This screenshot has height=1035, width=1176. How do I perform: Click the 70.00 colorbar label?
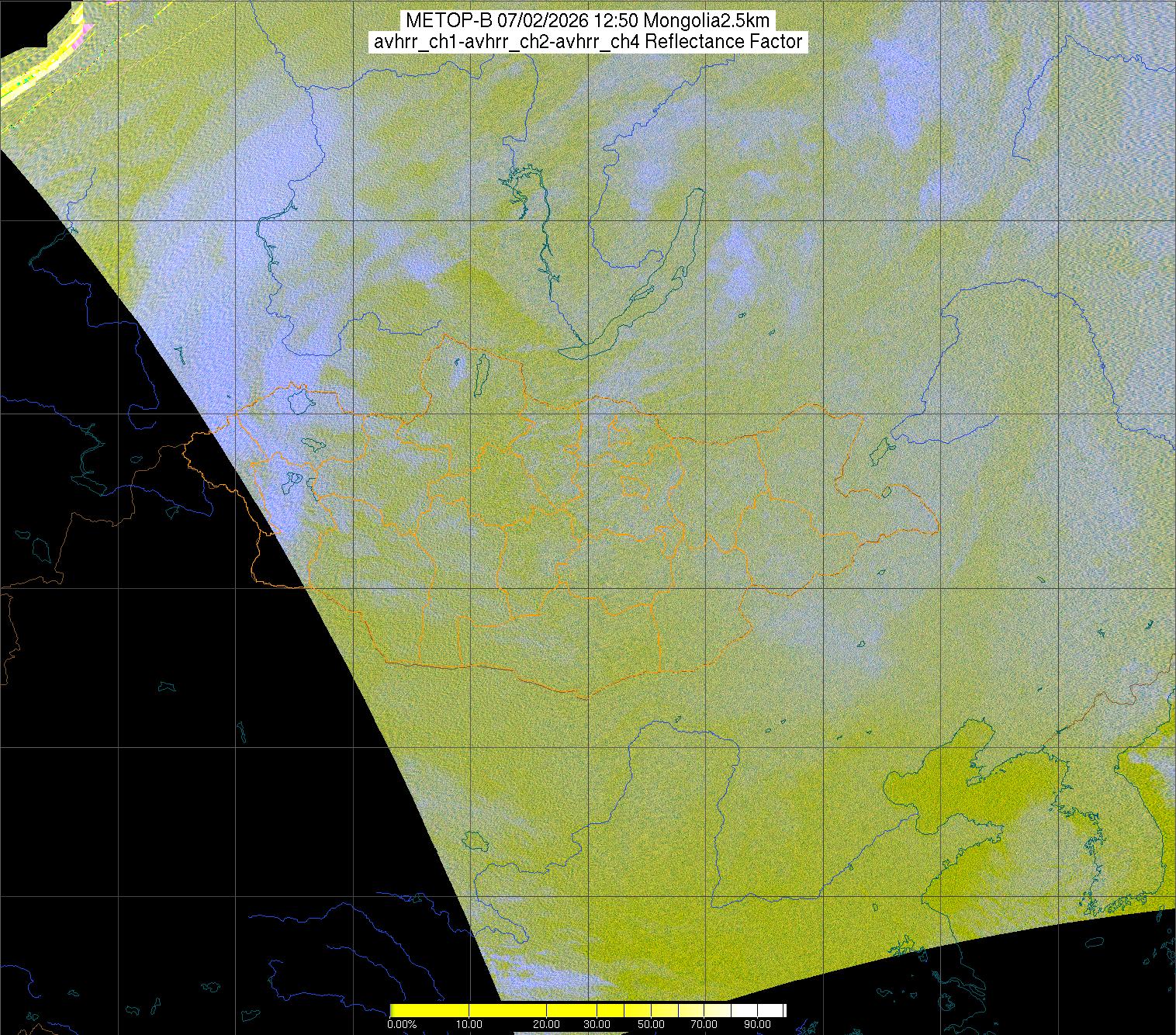[704, 1025]
